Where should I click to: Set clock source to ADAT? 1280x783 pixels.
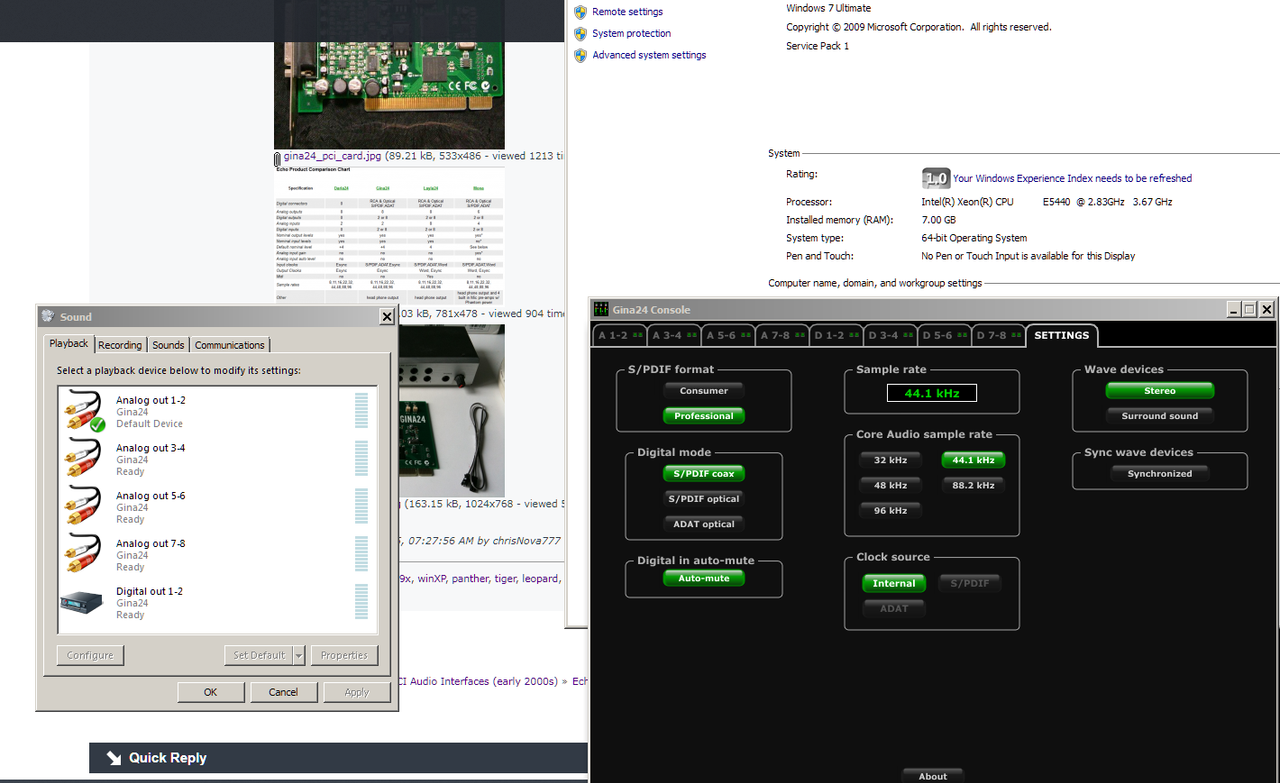(894, 608)
